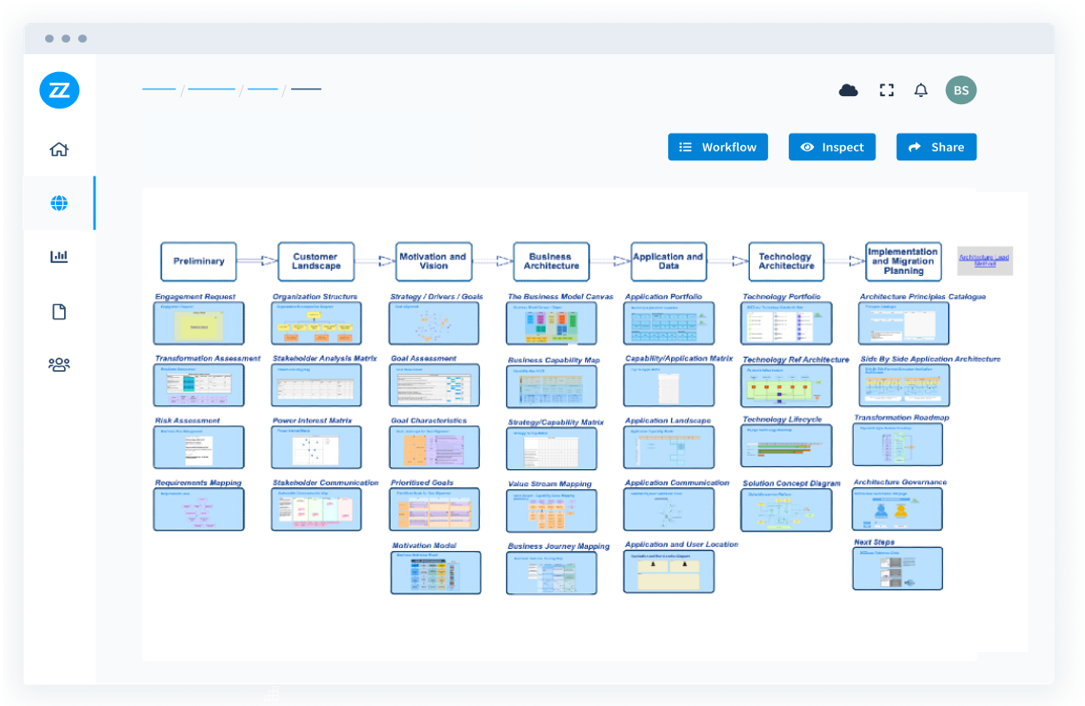Open notifications bell icon
Screen dimensions: 1085x706
[x=920, y=90]
